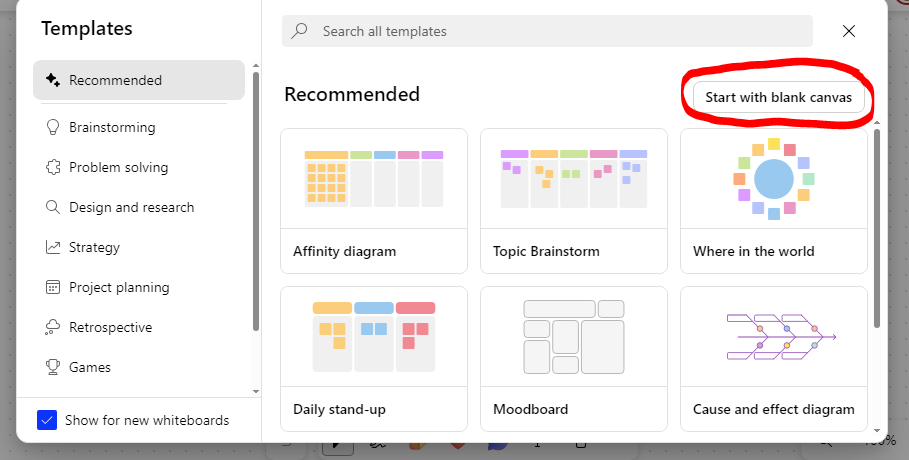909x460 pixels.
Task: Click Search all templates field
Action: pos(547,31)
